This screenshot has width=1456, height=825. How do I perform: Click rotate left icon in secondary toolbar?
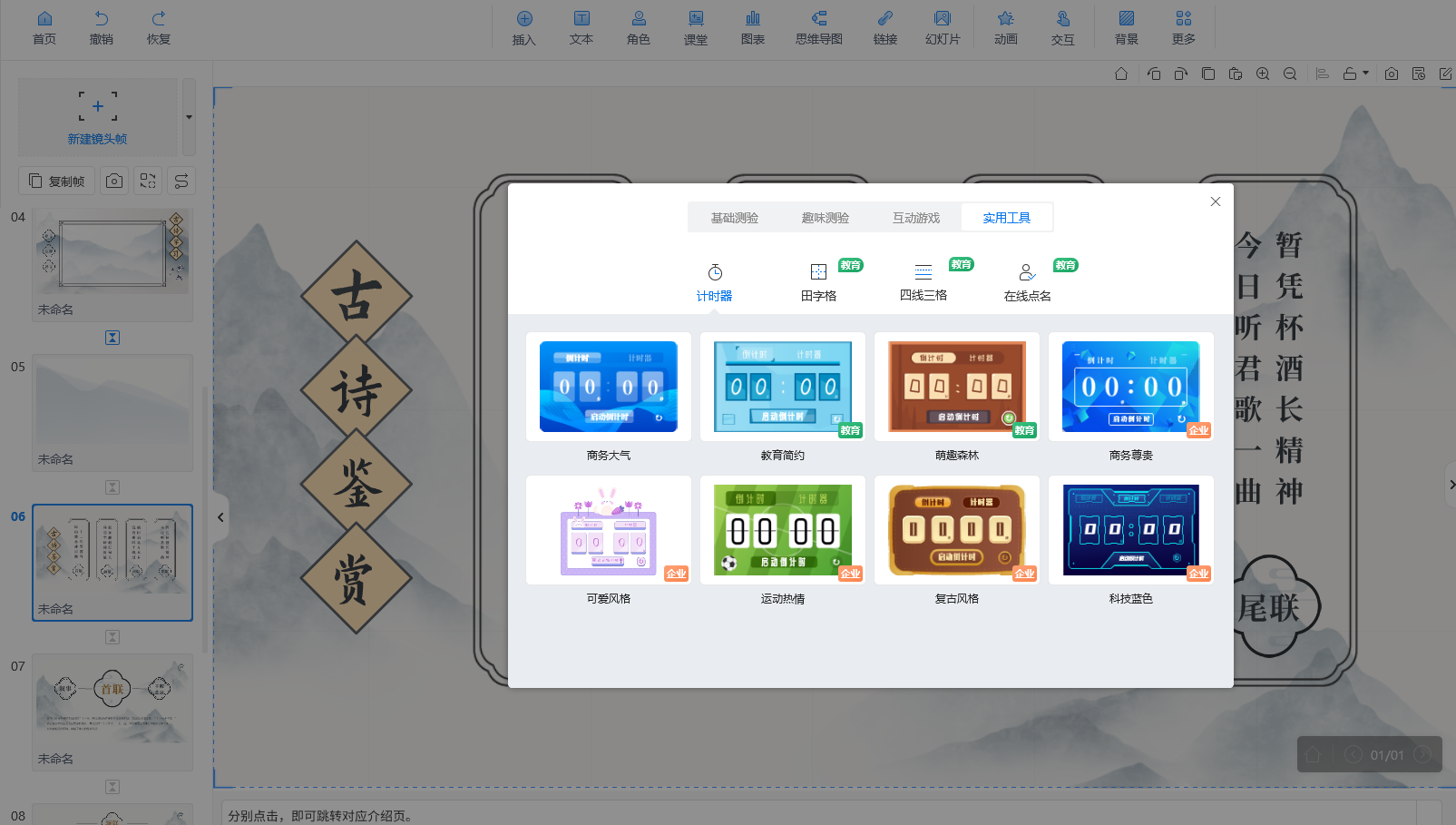tap(1154, 74)
